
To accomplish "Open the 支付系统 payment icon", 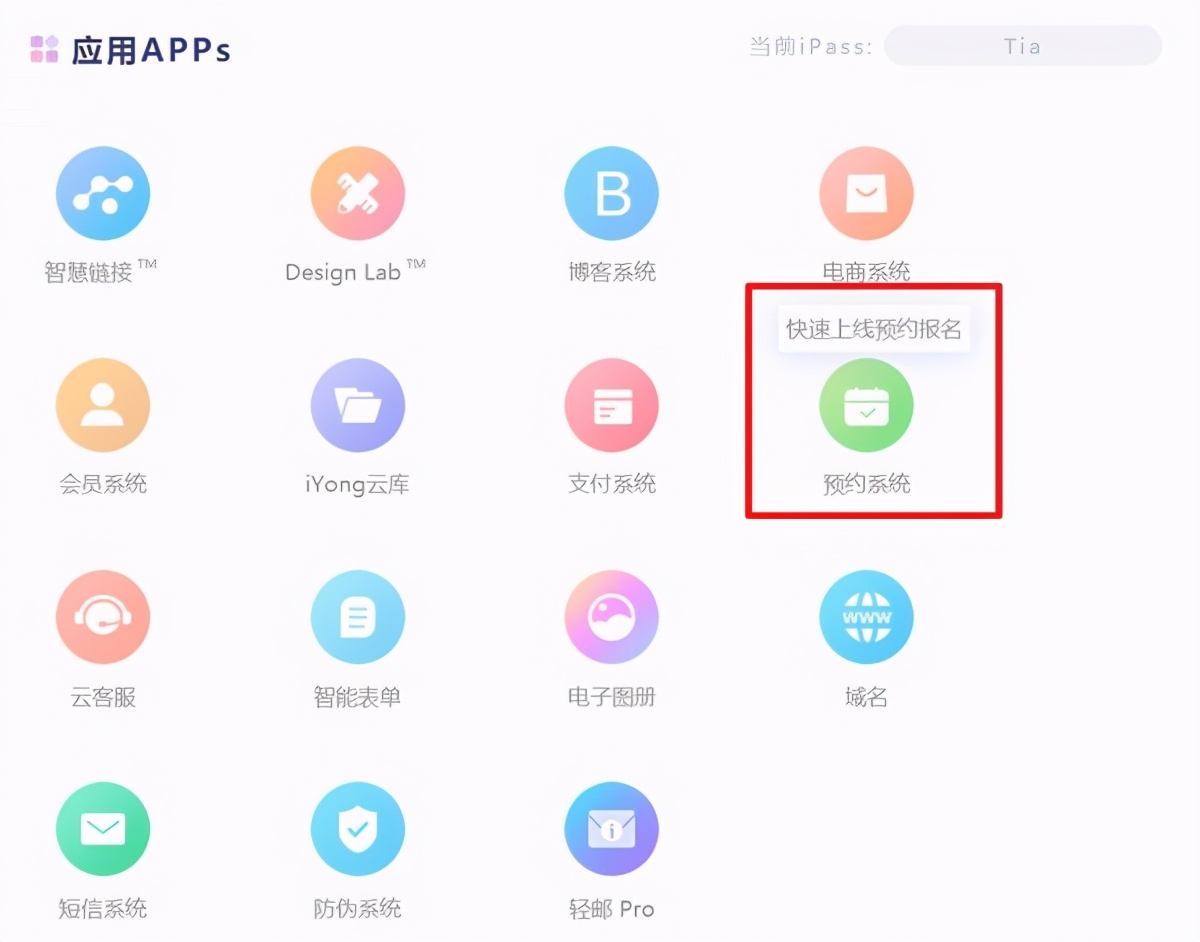I will (x=612, y=405).
